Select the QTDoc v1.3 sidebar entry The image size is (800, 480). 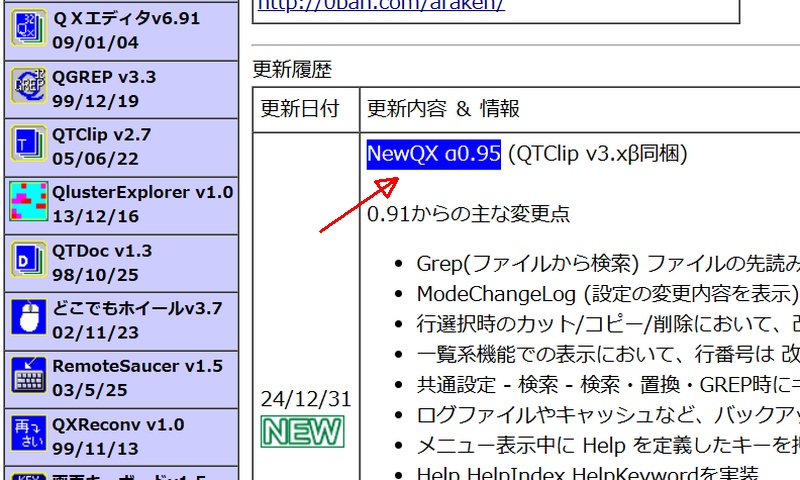101,250
